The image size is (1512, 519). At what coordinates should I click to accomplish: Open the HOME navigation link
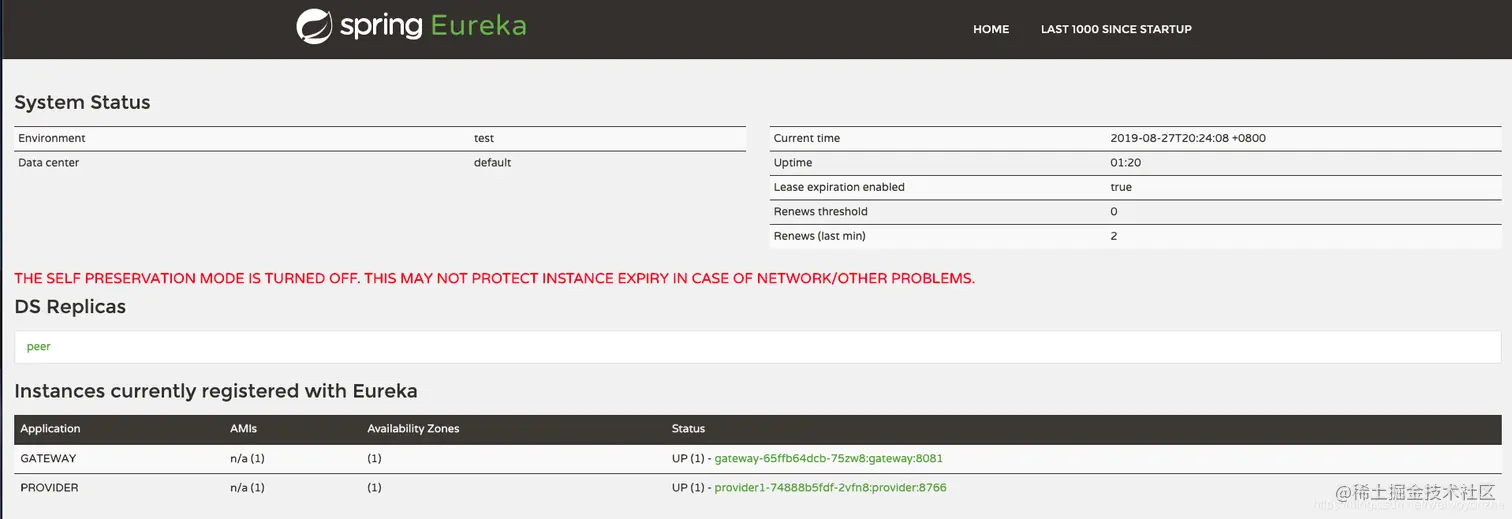tap(991, 29)
